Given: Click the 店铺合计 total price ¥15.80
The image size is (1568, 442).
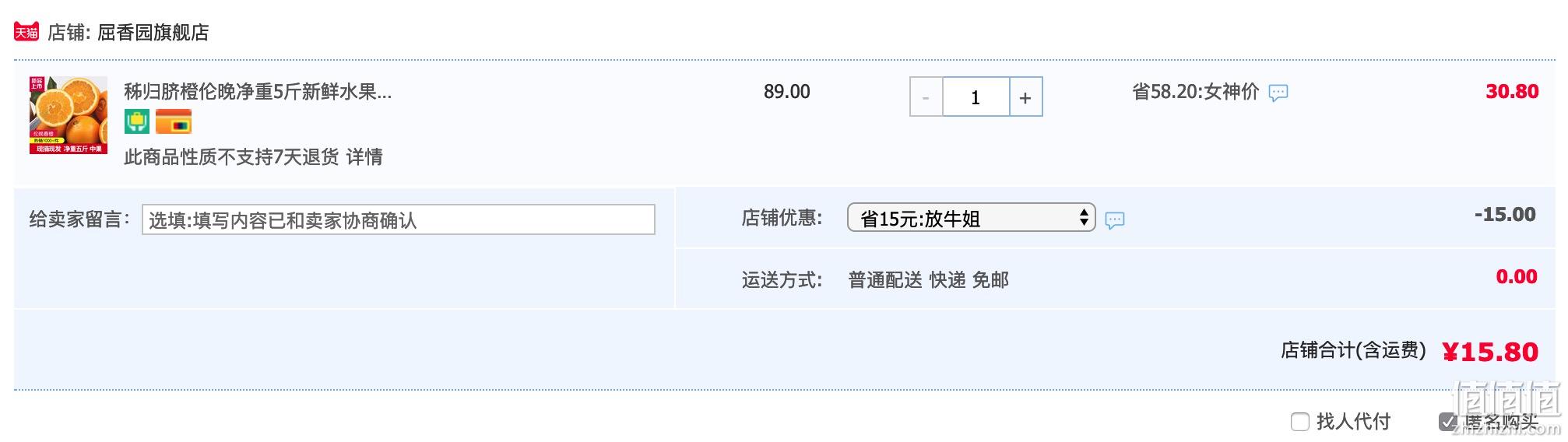Looking at the screenshot, I should point(1490,352).
